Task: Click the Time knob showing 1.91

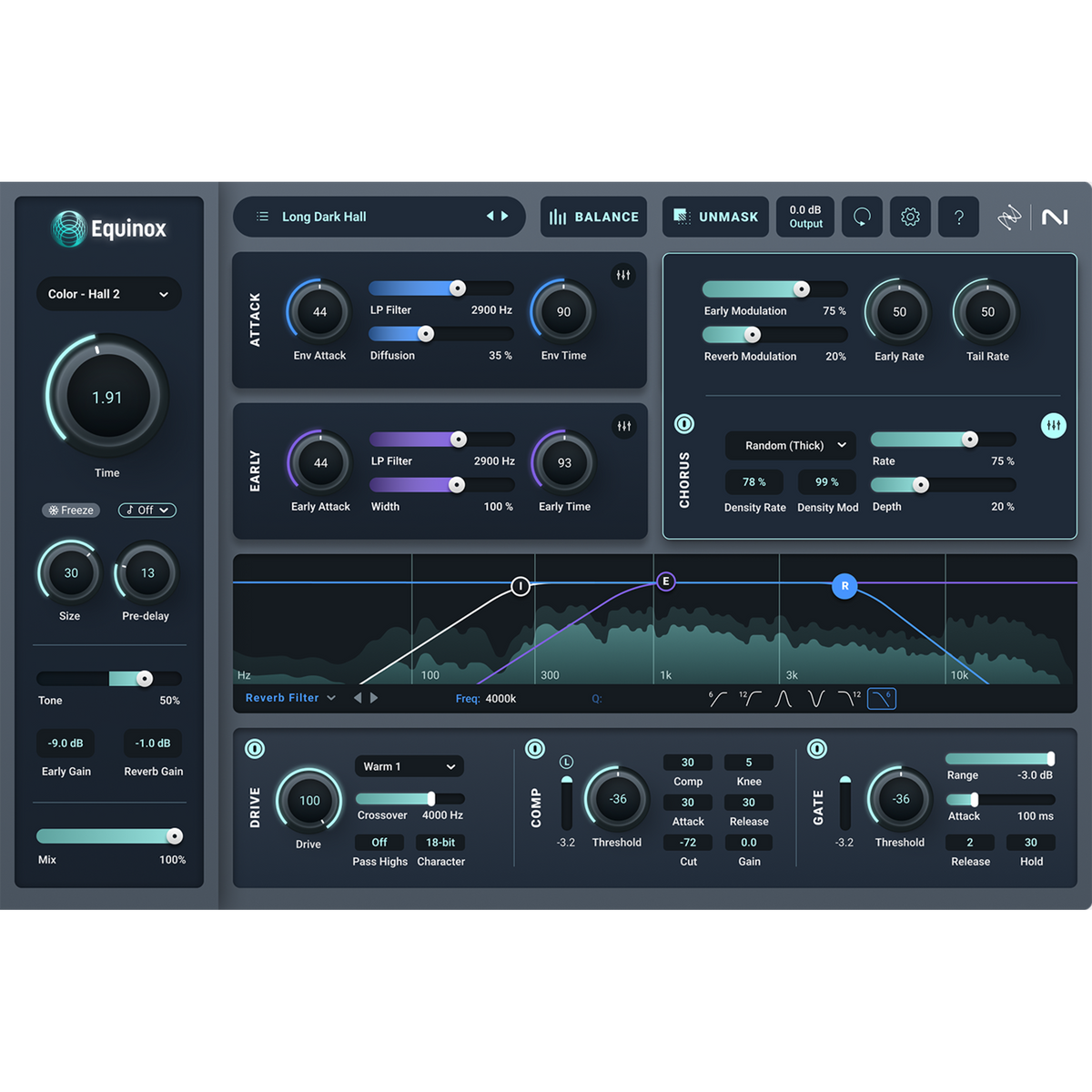Action: [x=107, y=398]
